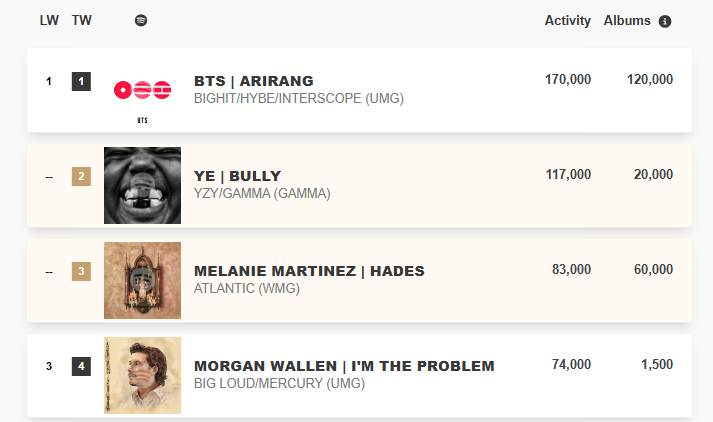Sort by the Albums column header
This screenshot has height=422, width=713.
click(x=627, y=21)
